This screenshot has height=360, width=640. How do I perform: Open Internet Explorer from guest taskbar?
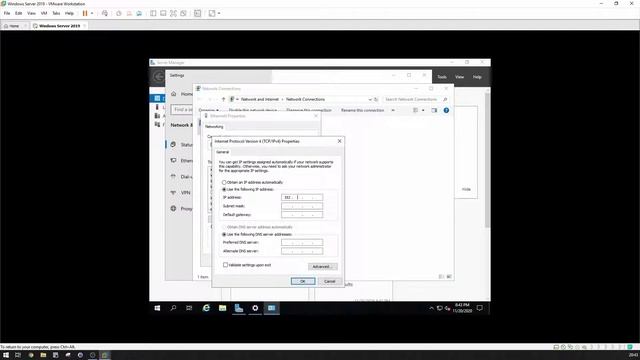206,308
